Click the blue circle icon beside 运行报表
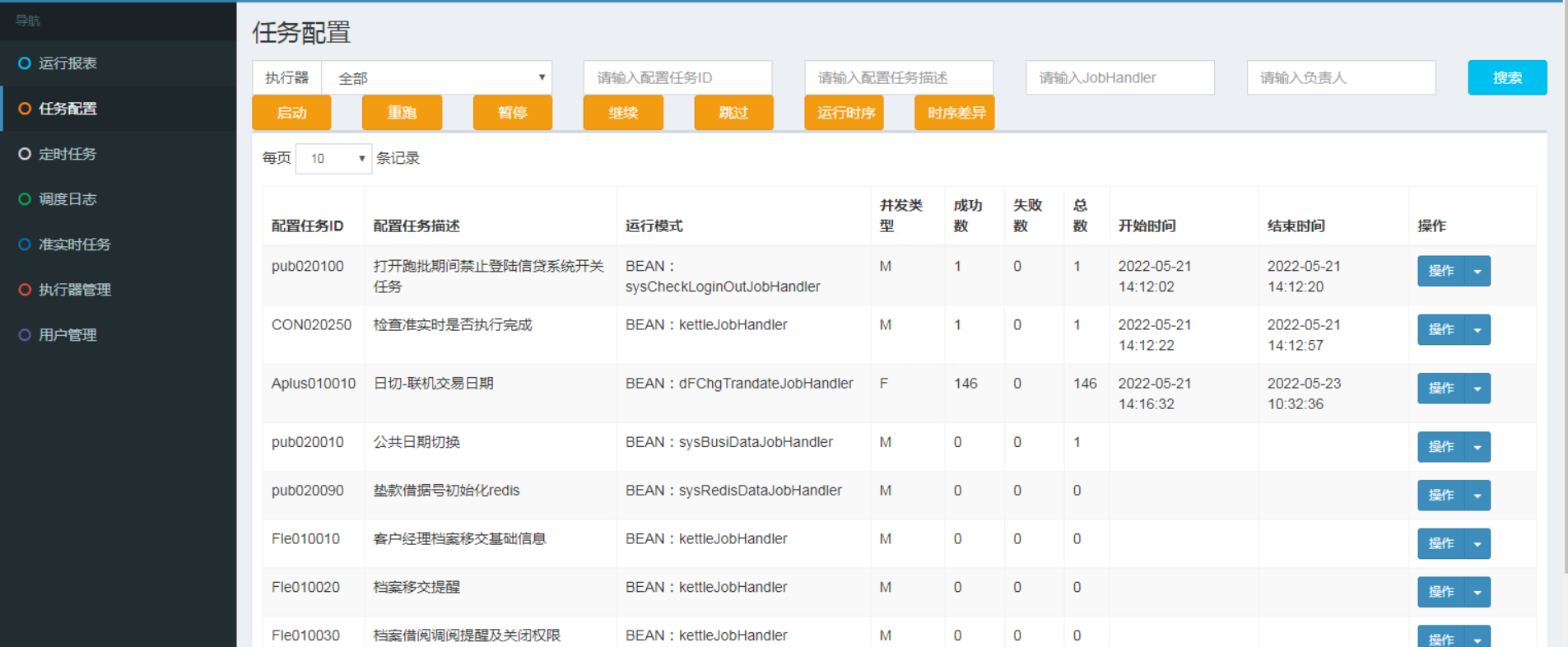Image resolution: width=1568 pixels, height=647 pixels. point(25,63)
